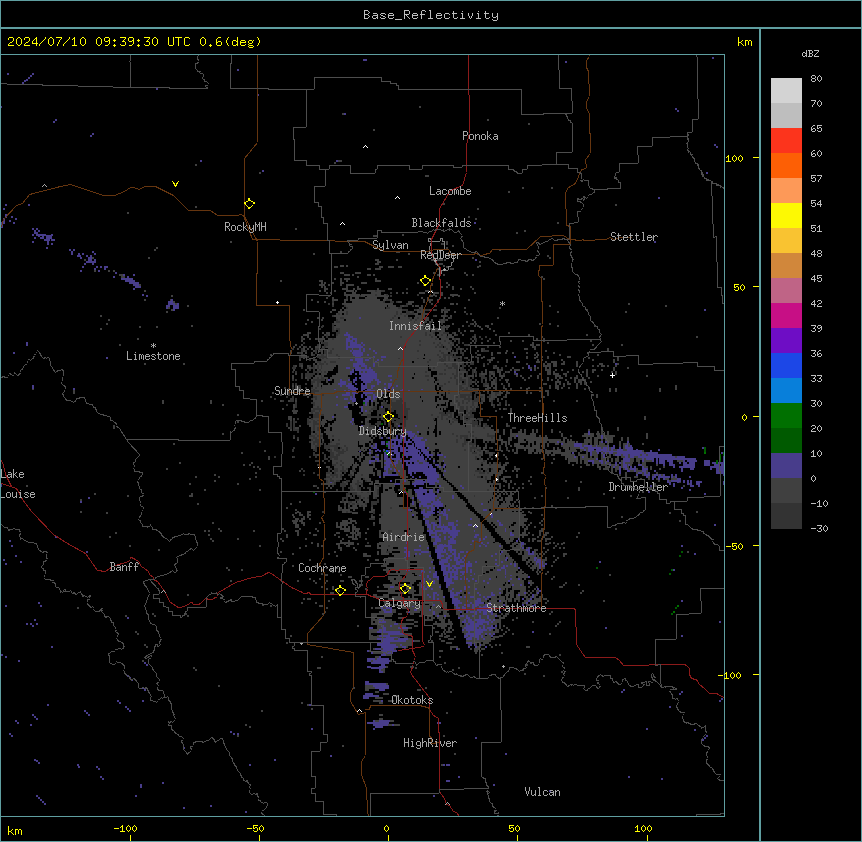Click the -100 tick label on horizontal axis

[125, 828]
